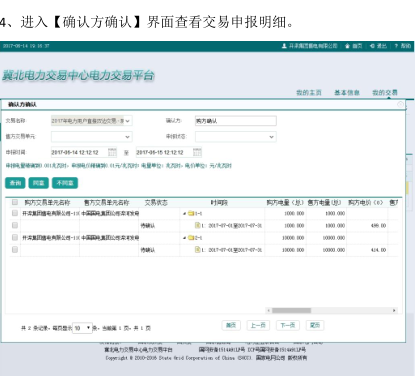Screen dimensions: 417x377
Task: Click the 不同意 button
Action: pos(65,183)
